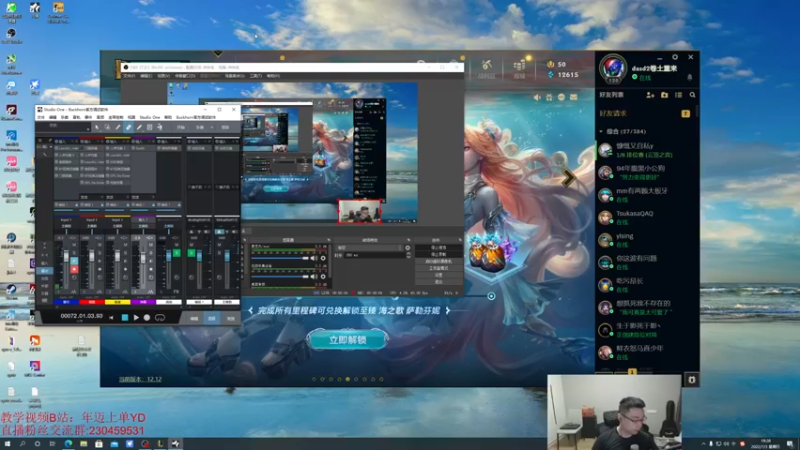The height and width of the screenshot is (450, 800).
Task: Open Studio One title menu item
Action: click(149, 117)
